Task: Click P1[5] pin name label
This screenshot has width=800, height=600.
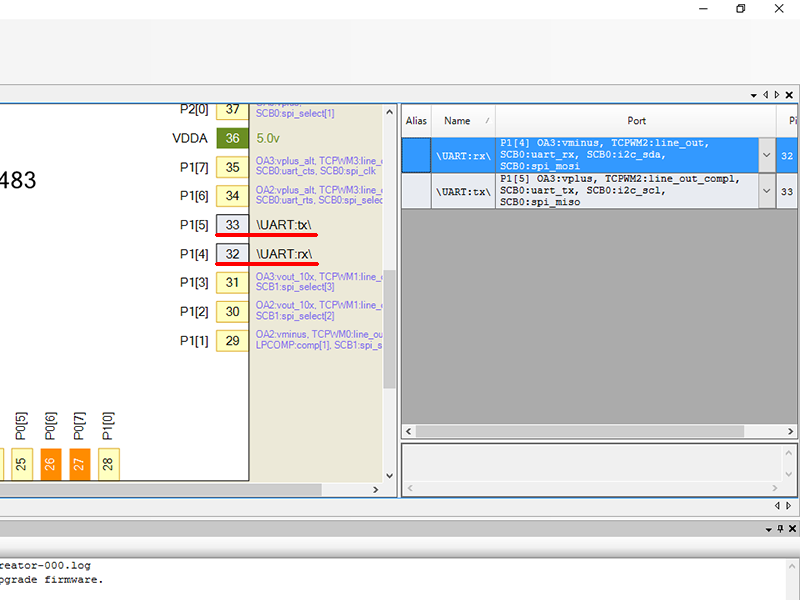Action: pos(194,225)
